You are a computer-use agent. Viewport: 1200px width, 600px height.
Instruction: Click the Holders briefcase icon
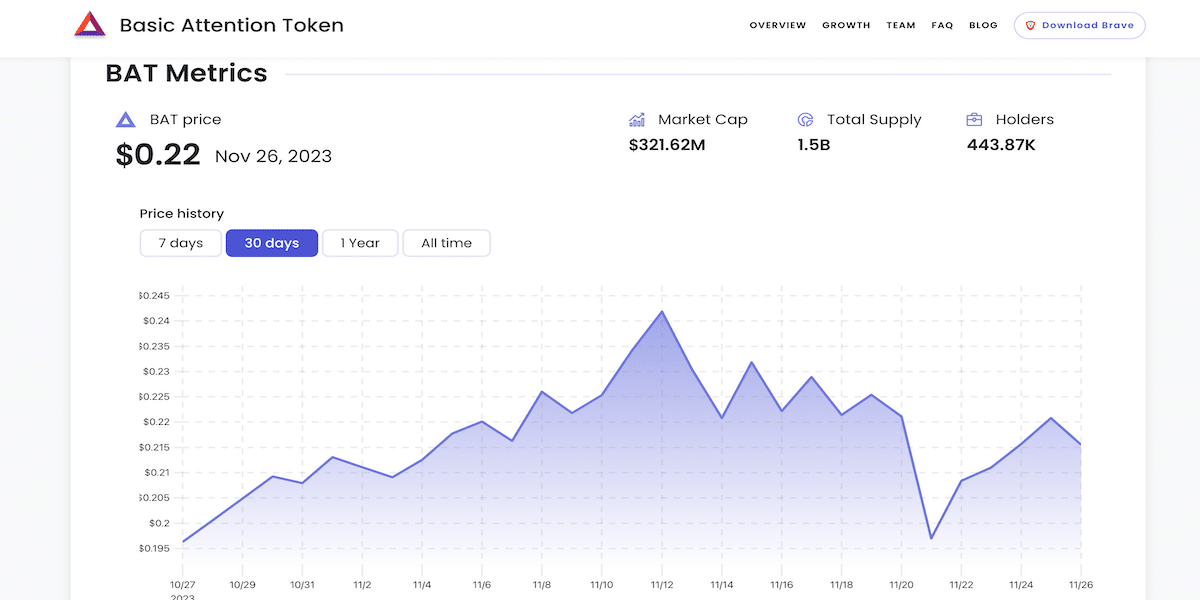point(974,120)
